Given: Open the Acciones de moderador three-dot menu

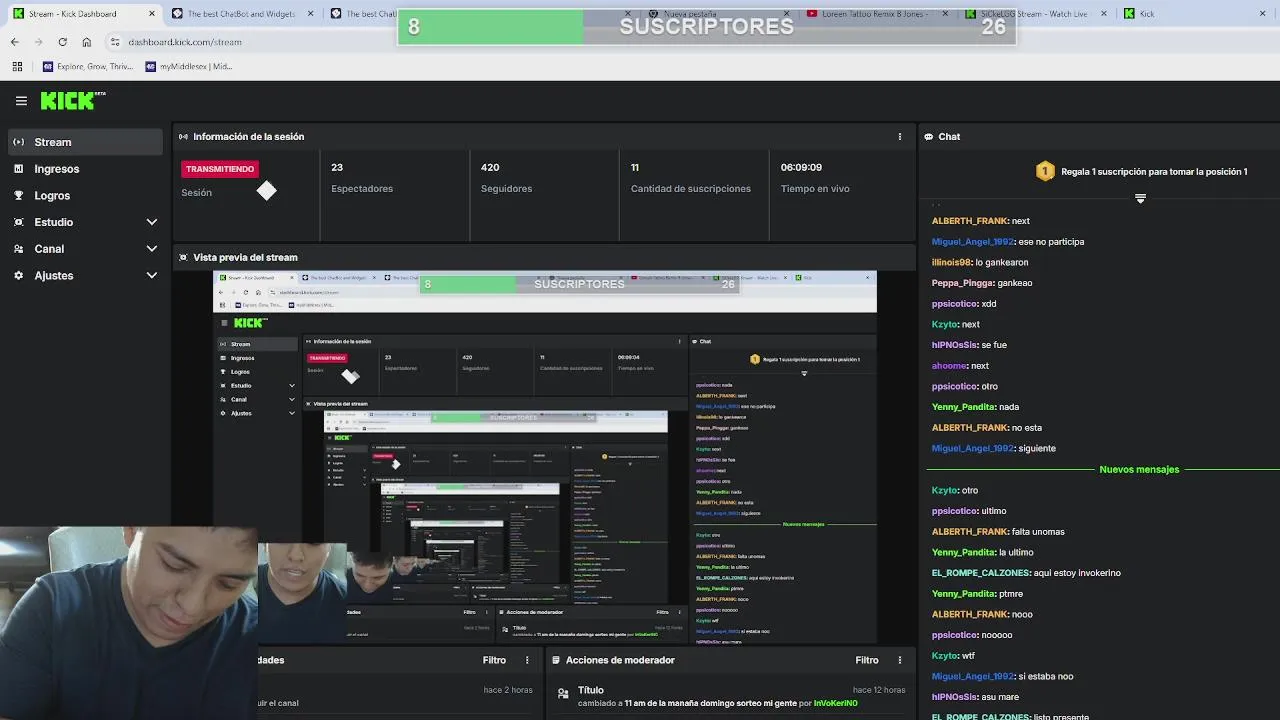Looking at the screenshot, I should pyautogui.click(x=899, y=660).
